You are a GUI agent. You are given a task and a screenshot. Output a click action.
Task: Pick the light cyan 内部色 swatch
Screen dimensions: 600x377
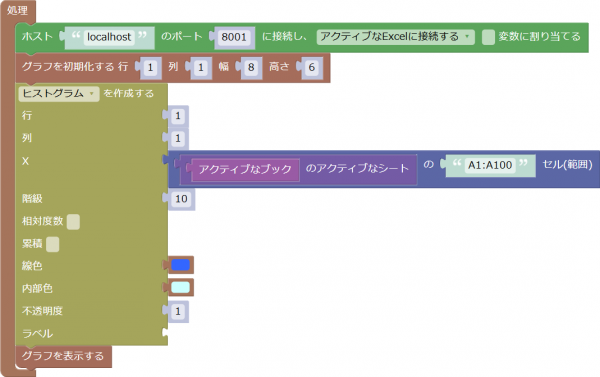[180, 287]
